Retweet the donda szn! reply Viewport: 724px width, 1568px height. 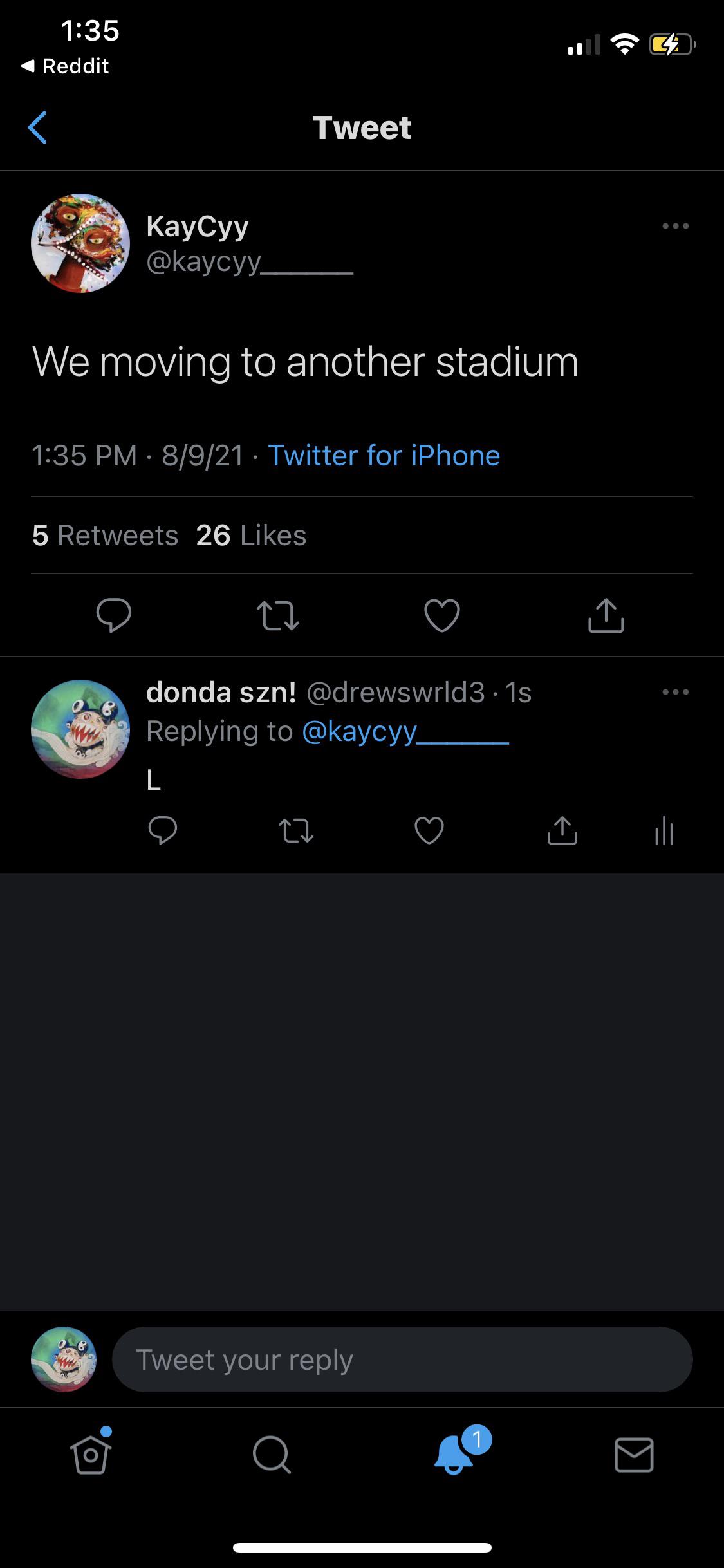[296, 830]
